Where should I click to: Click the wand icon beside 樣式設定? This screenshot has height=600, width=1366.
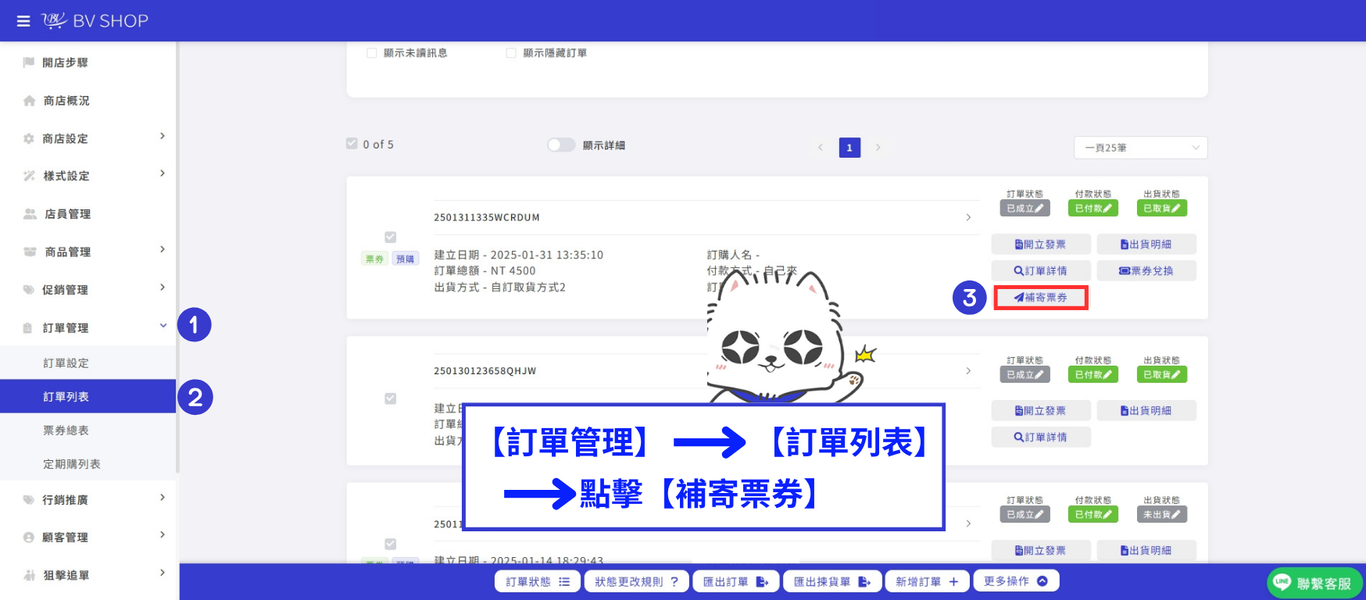[x=29, y=176]
